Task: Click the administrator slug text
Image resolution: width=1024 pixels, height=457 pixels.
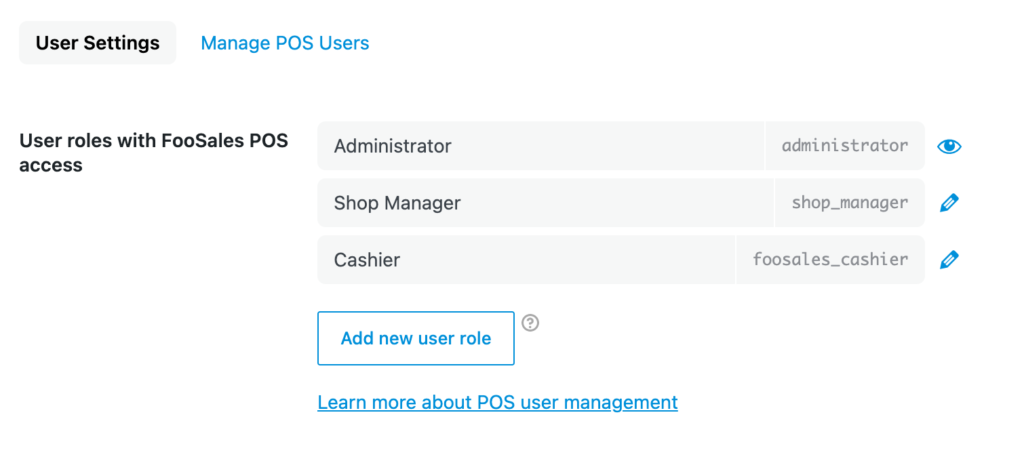Action: [845, 146]
